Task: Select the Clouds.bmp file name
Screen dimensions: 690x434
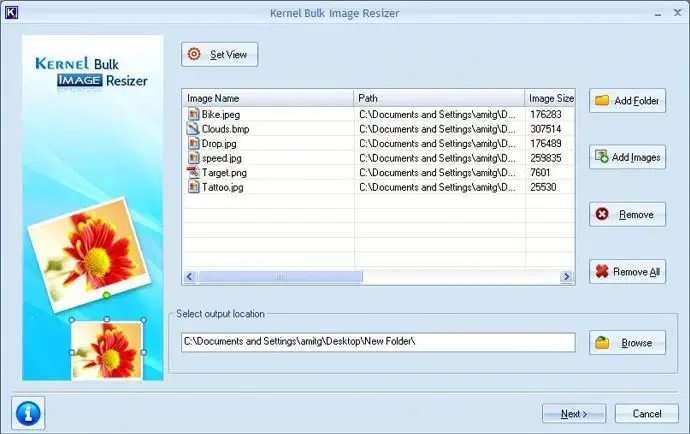Action: [225, 129]
